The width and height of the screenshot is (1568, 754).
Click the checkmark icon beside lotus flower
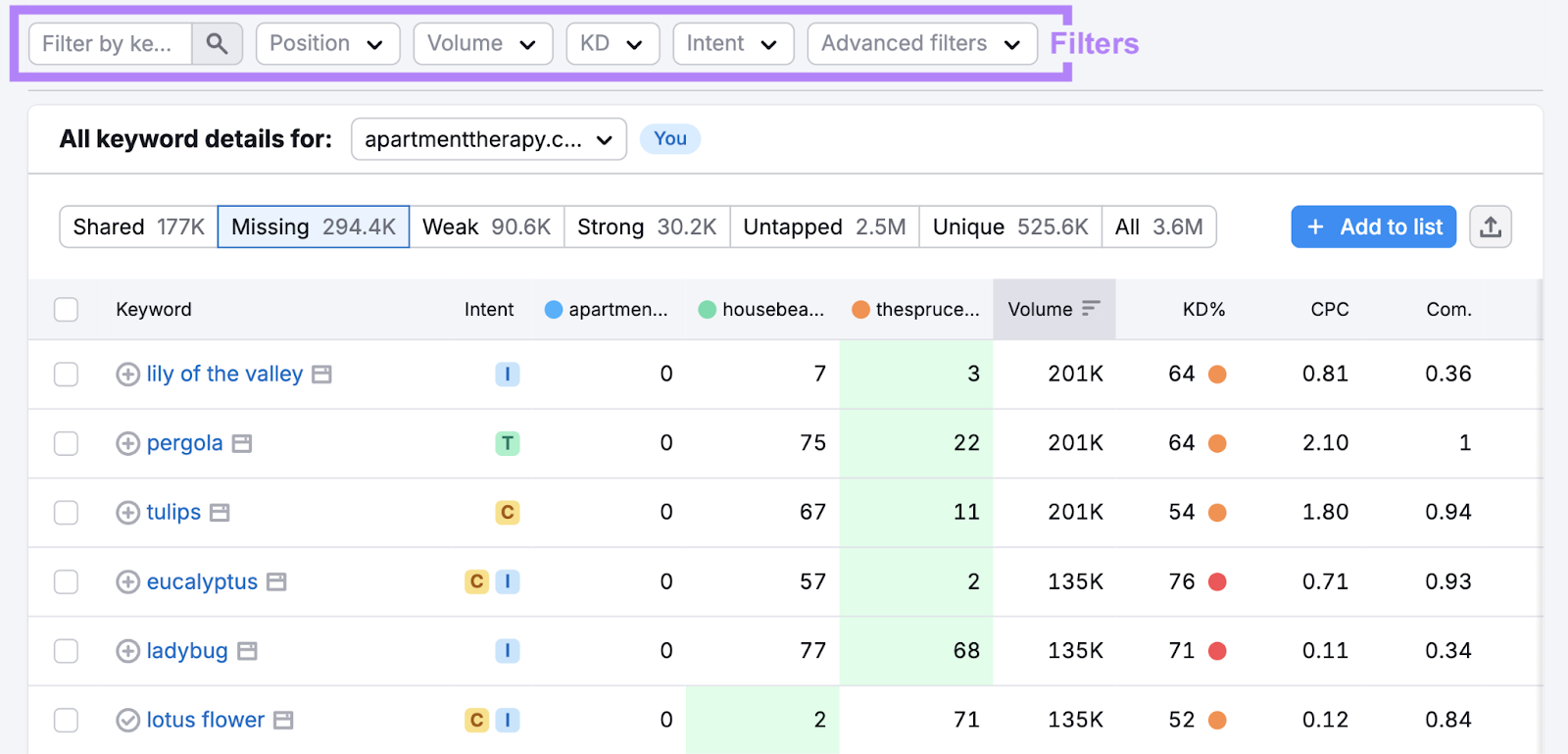pyautogui.click(x=127, y=721)
